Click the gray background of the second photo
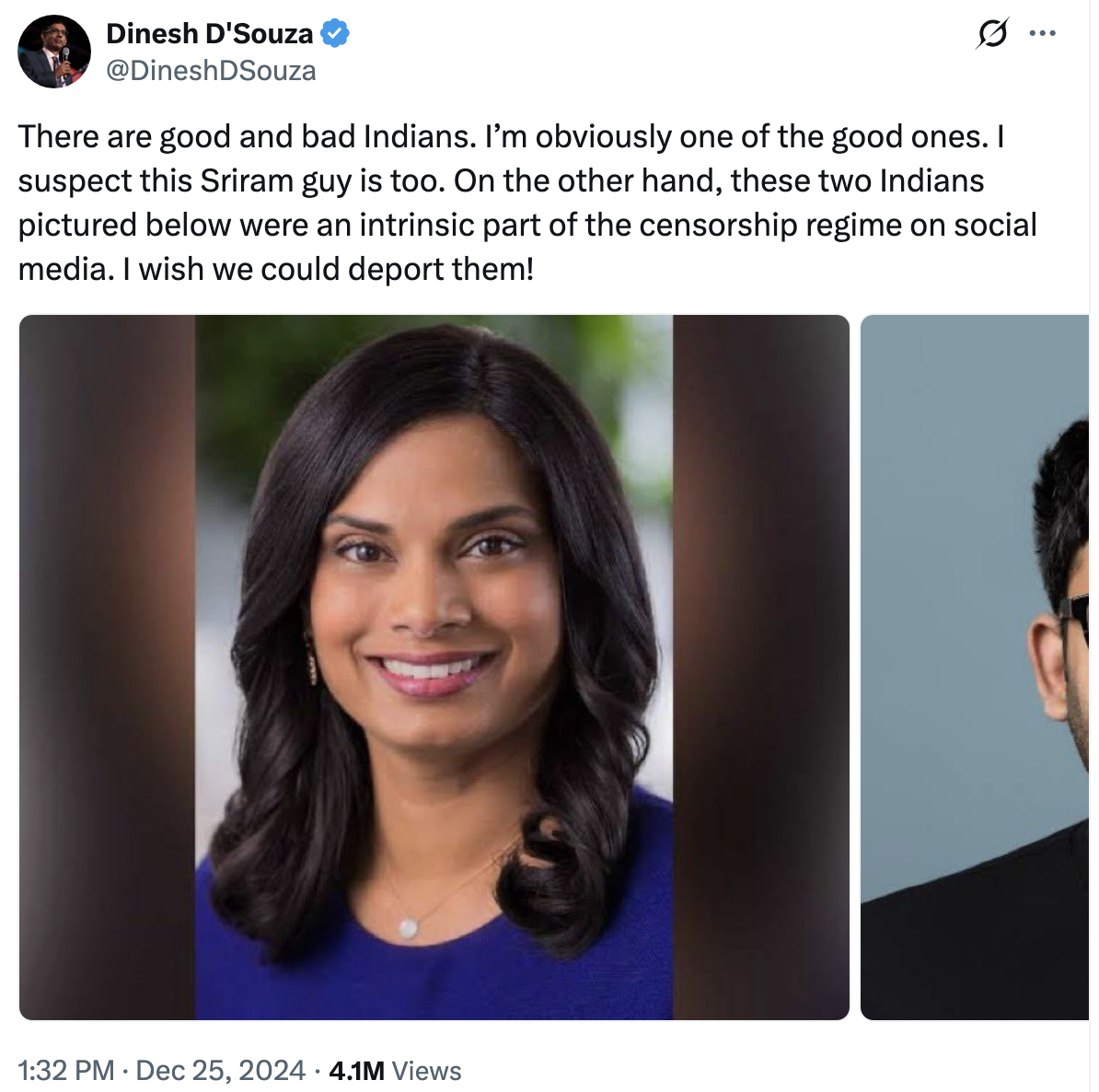 click(x=939, y=561)
